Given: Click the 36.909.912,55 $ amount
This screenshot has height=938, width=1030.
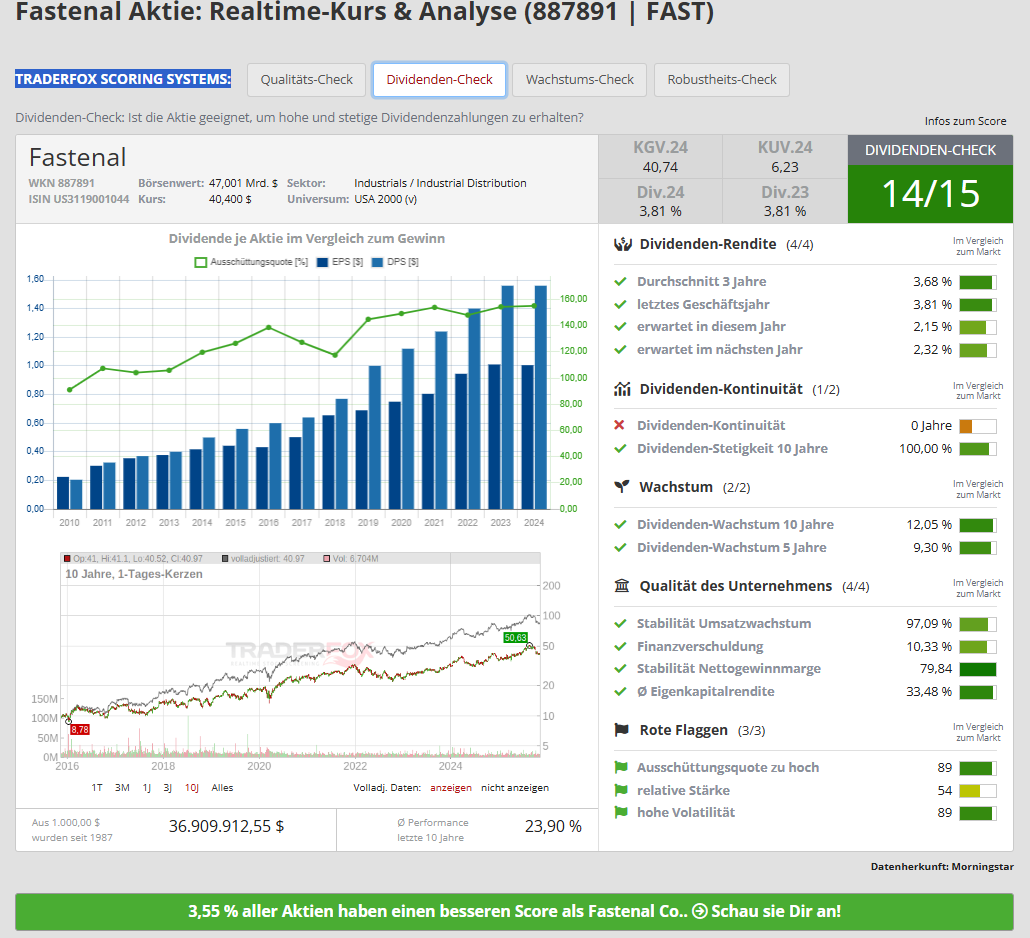Looking at the screenshot, I should (x=226, y=826).
